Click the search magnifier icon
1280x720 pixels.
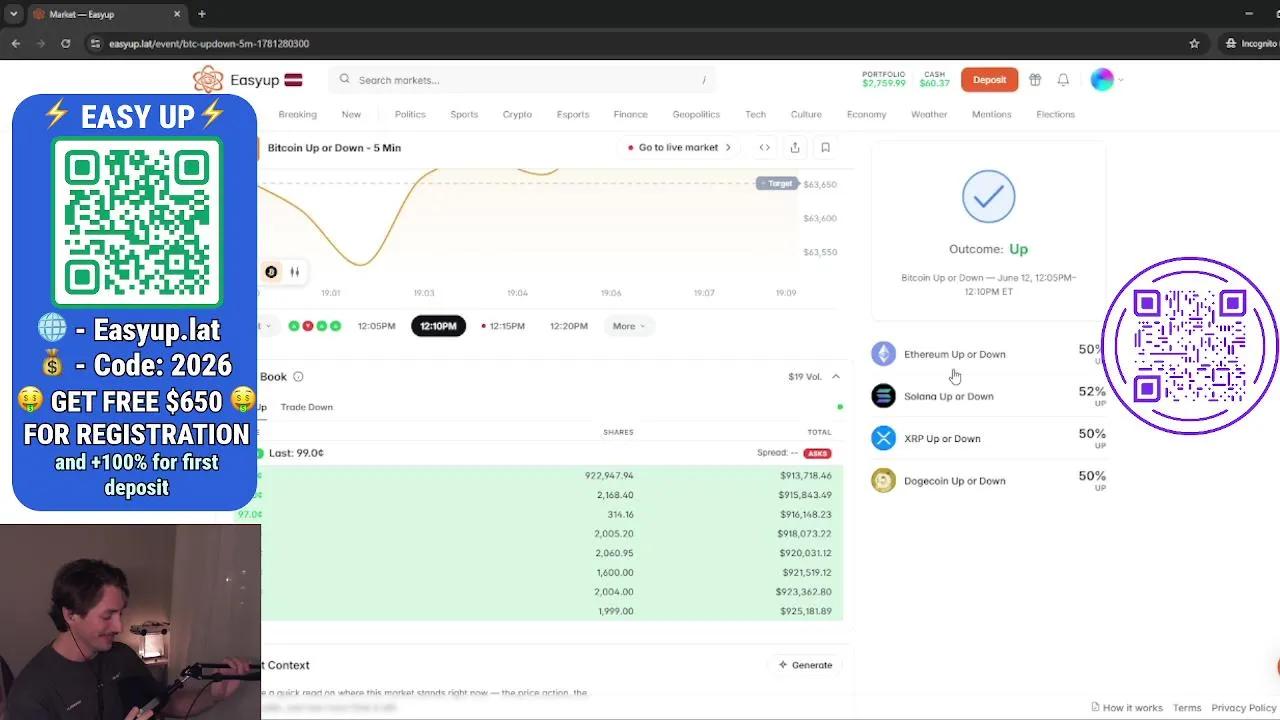(x=345, y=80)
